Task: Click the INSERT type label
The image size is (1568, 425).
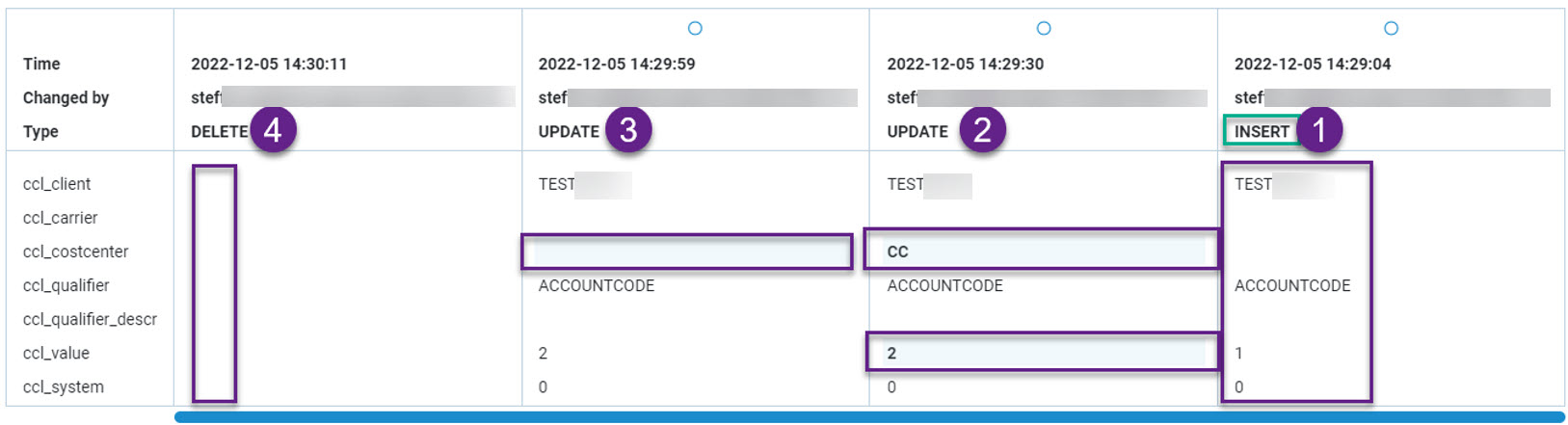Action: click(x=1262, y=131)
